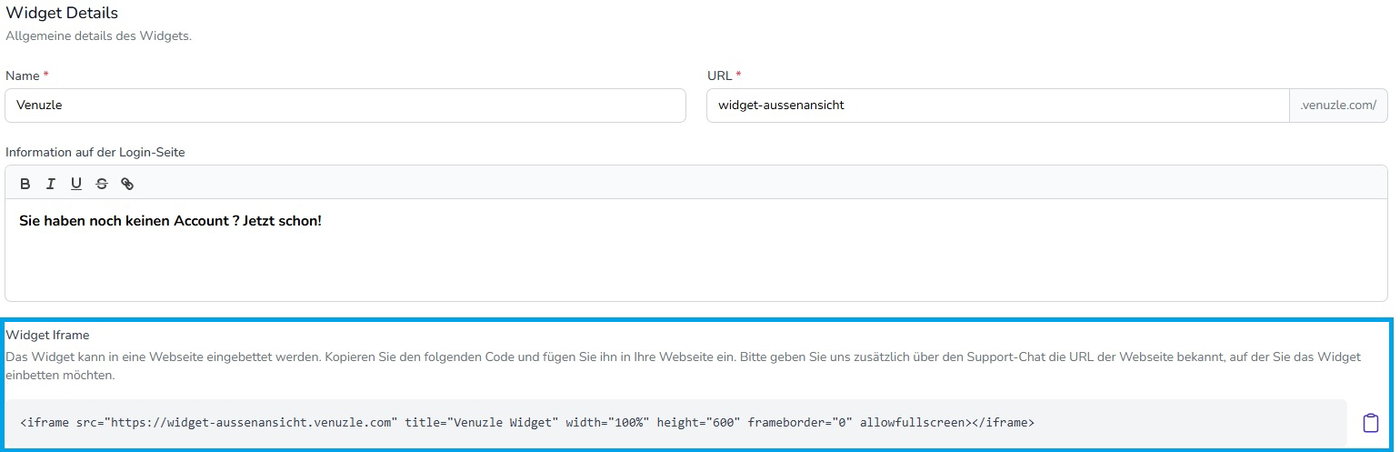
Task: Click the iframe embed code snippet
Action: tap(527, 423)
